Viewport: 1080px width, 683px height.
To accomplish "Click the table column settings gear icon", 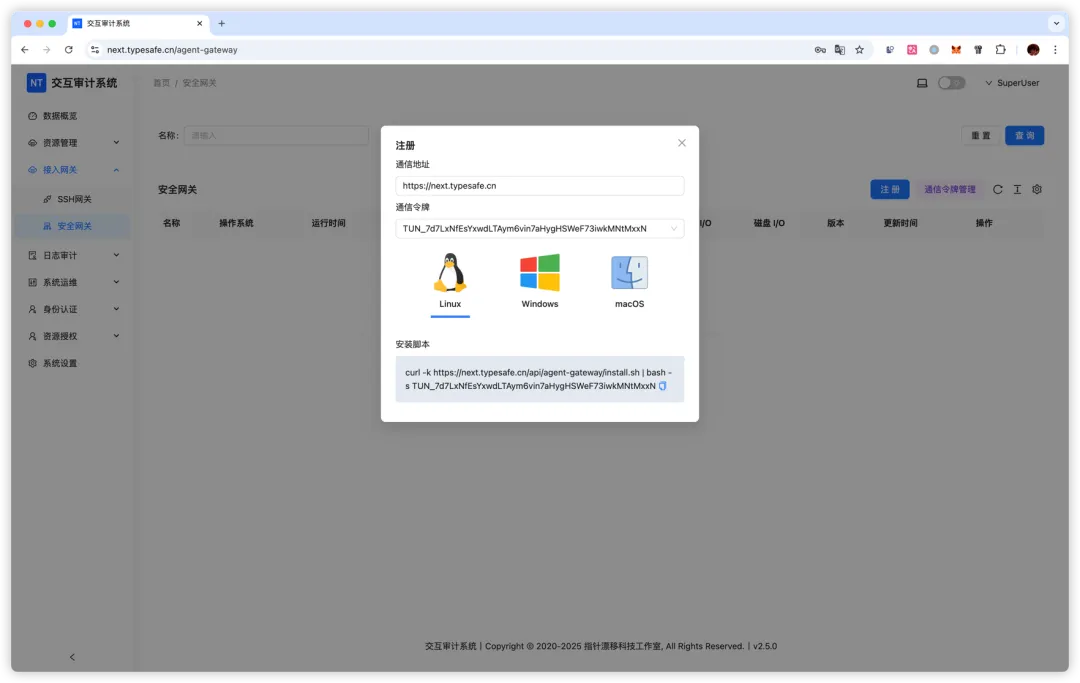I will (x=1037, y=189).
